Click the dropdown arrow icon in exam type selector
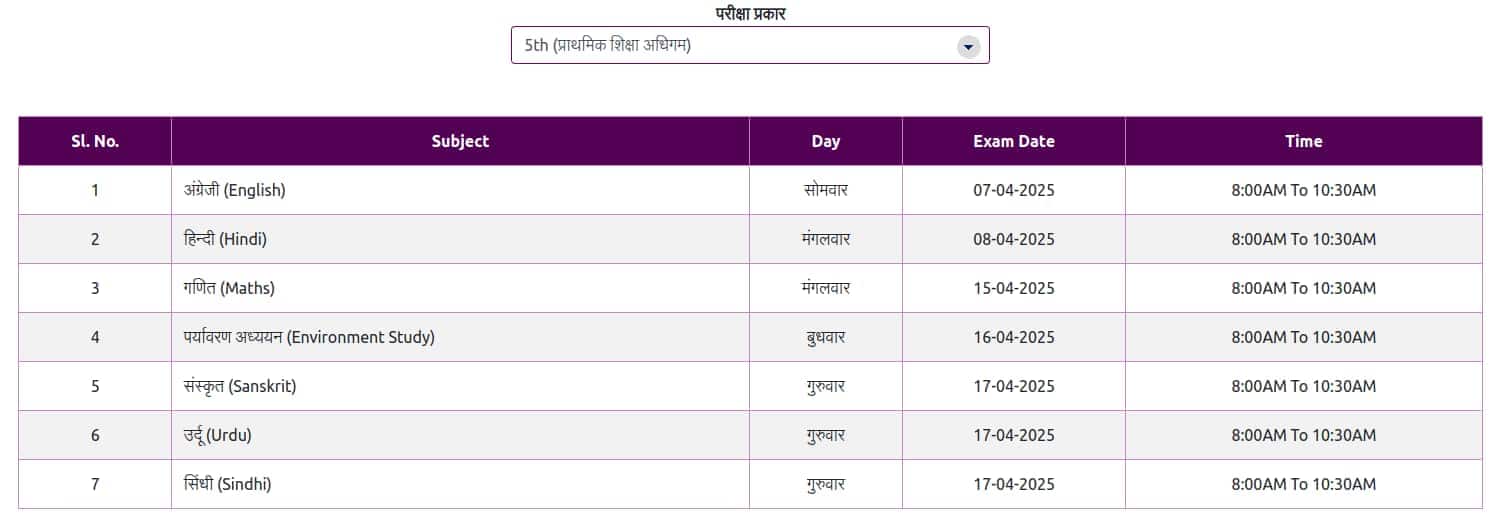Image resolution: width=1504 pixels, height=519 pixels. 967,46
